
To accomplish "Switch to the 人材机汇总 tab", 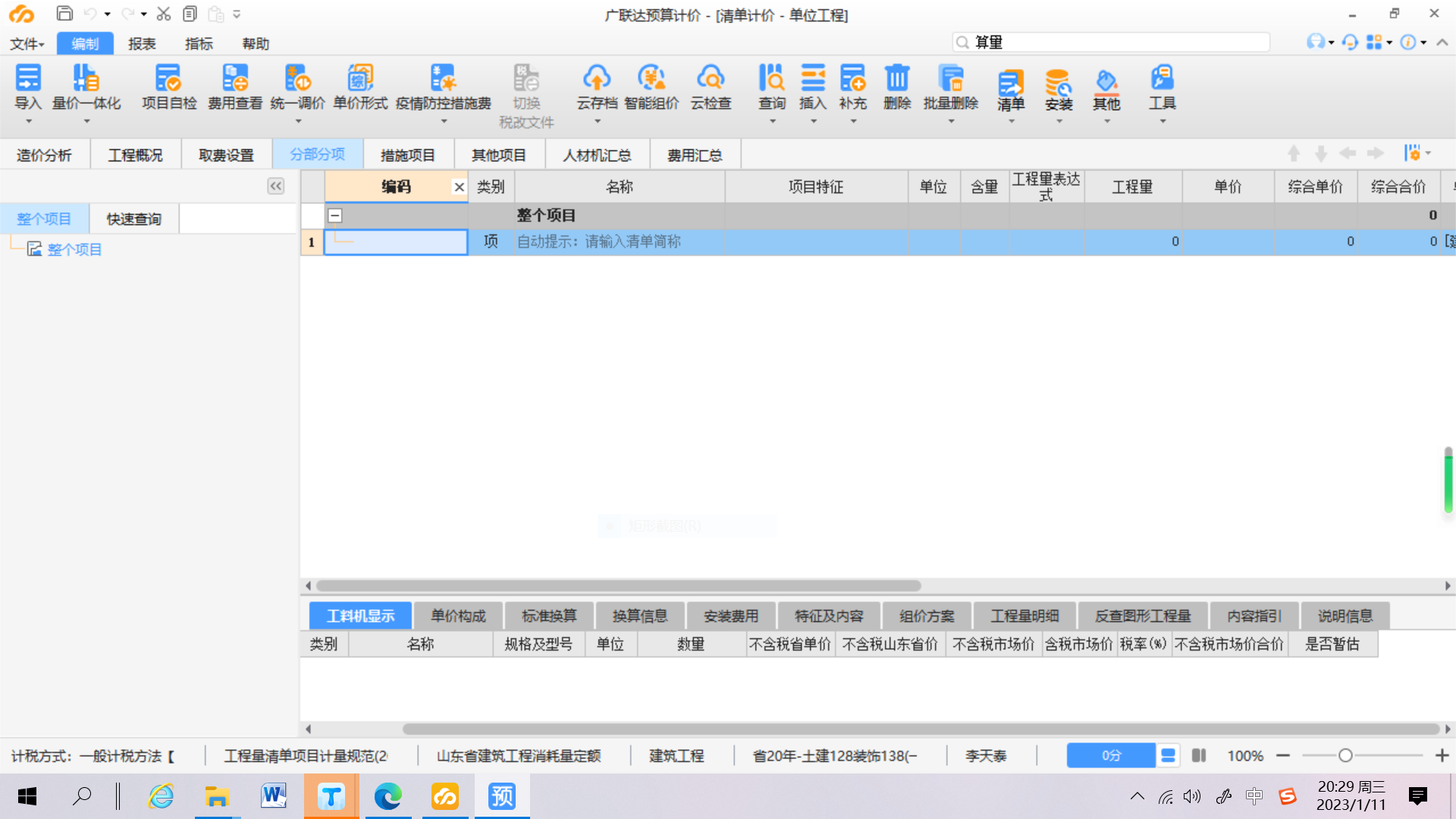I will click(x=597, y=155).
